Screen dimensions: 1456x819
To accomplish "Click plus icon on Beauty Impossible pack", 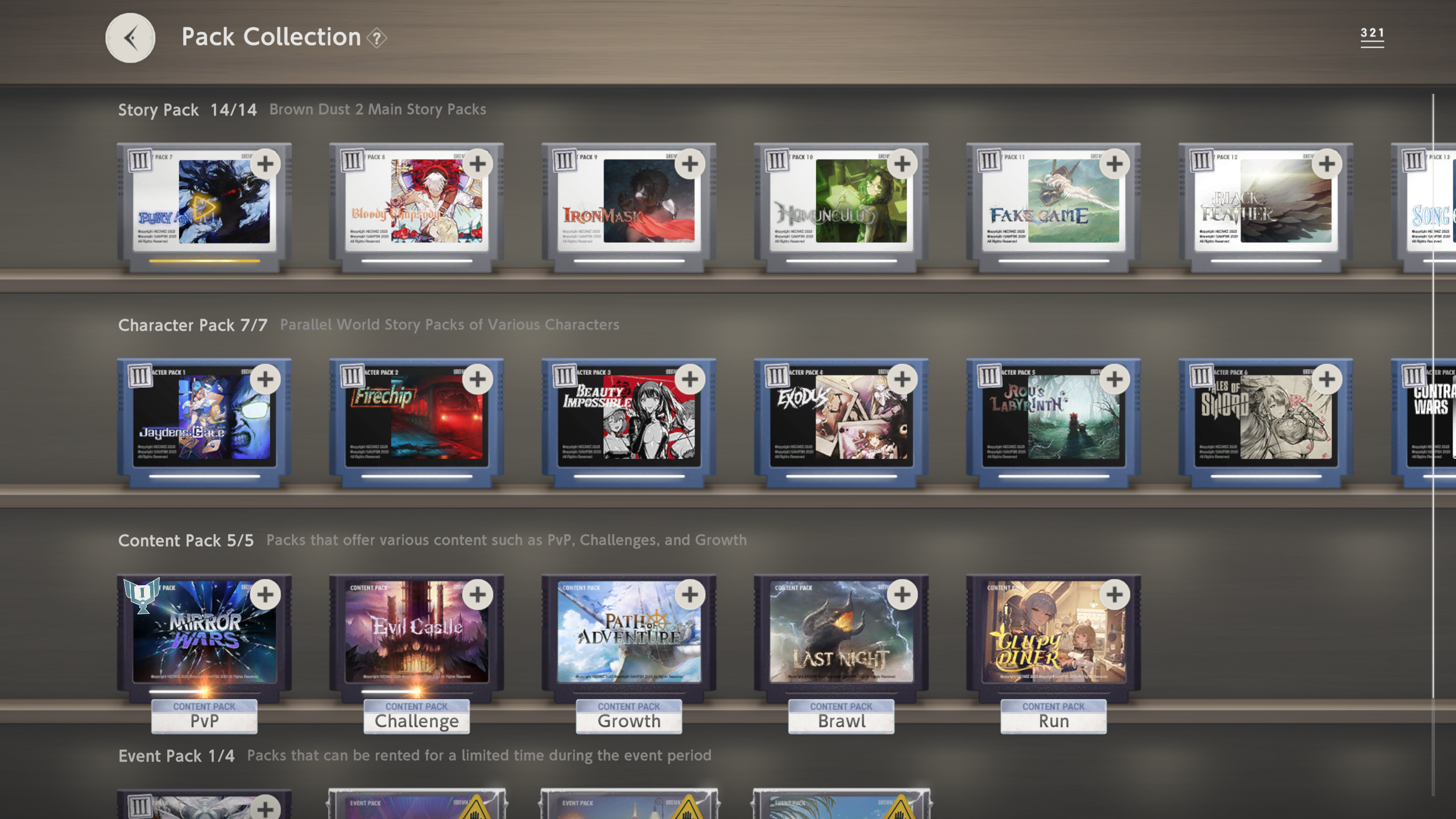I will pos(689,379).
